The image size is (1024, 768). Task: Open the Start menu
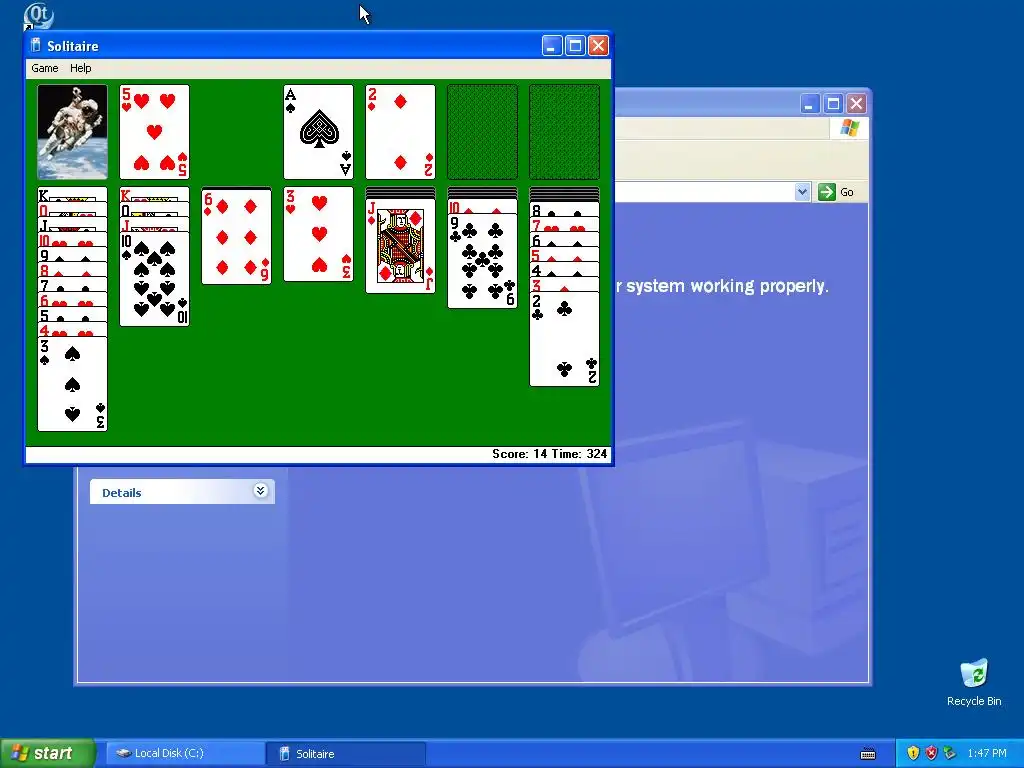coord(47,753)
